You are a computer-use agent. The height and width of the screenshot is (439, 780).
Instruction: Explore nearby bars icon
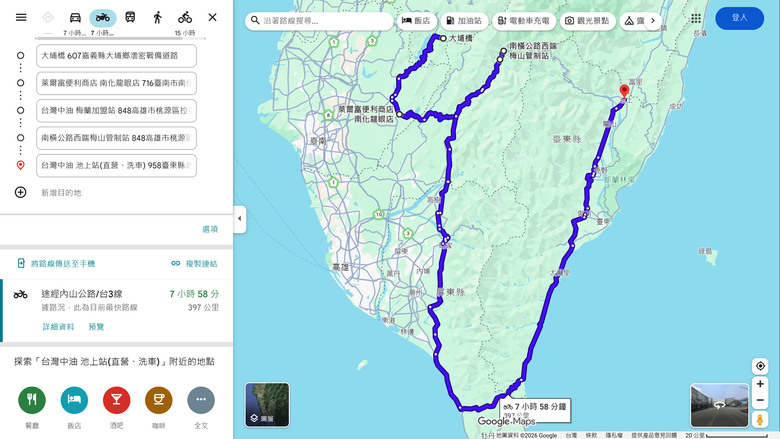(116, 400)
